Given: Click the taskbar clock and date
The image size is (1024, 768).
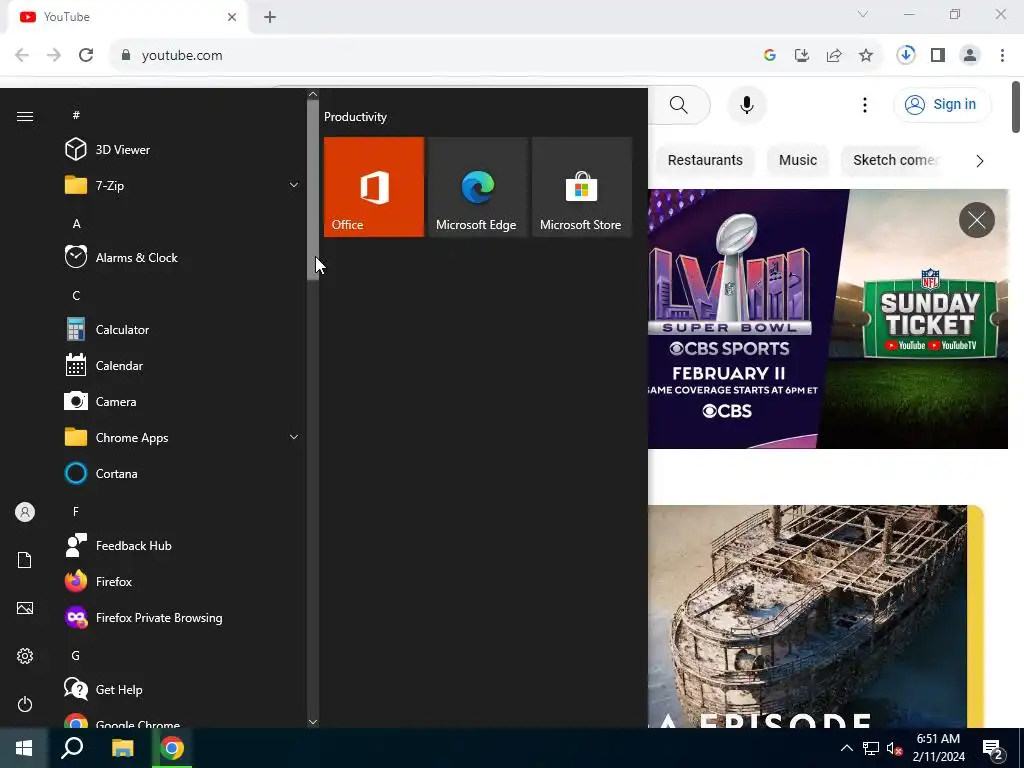Looking at the screenshot, I should point(938,748).
